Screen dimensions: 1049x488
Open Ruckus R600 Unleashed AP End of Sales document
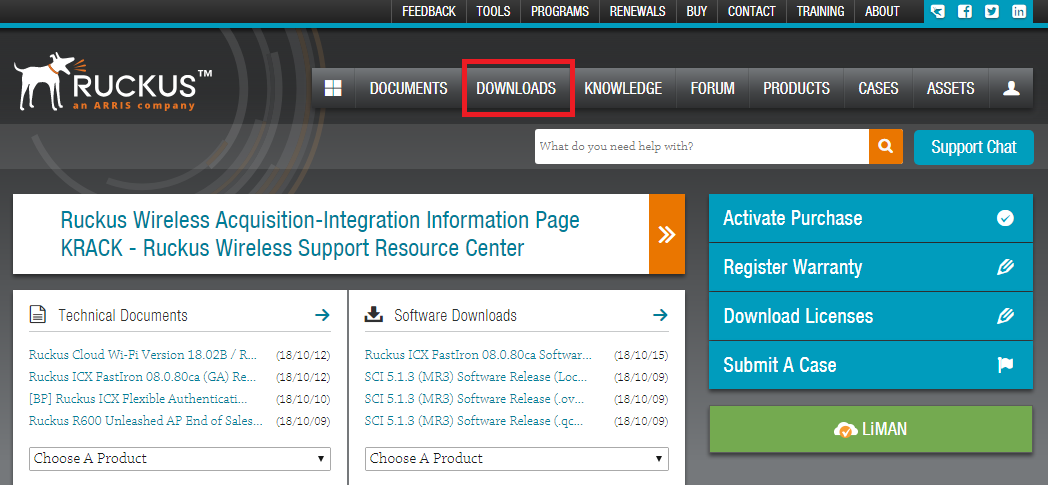point(146,421)
